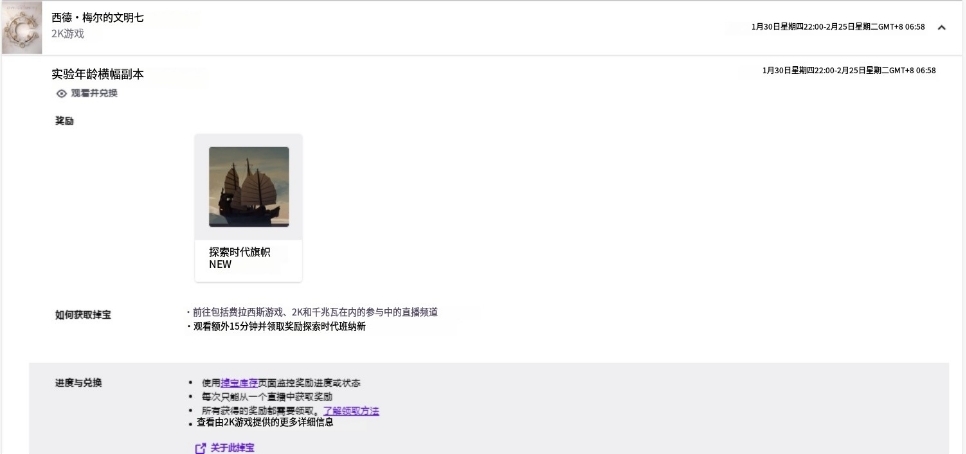The height and width of the screenshot is (454, 966).
Task: Click the 西德·梅尔的文明七 campaign title
Action: click(x=97, y=18)
